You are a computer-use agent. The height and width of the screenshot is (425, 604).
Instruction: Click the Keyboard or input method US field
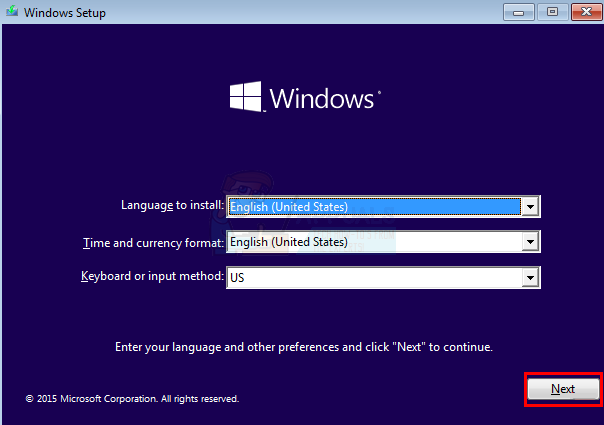point(383,277)
